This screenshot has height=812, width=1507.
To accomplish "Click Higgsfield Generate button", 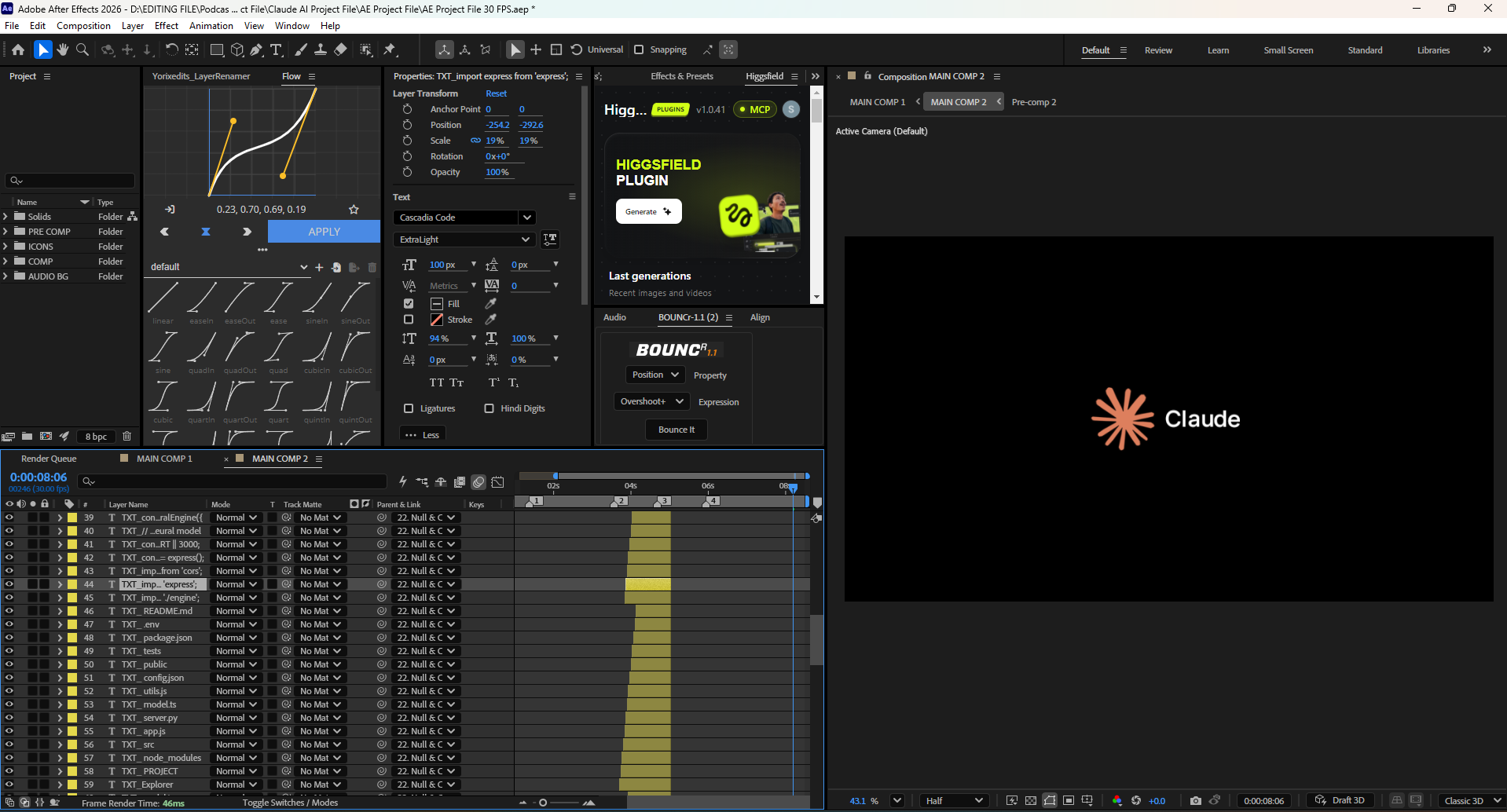I will [x=648, y=211].
